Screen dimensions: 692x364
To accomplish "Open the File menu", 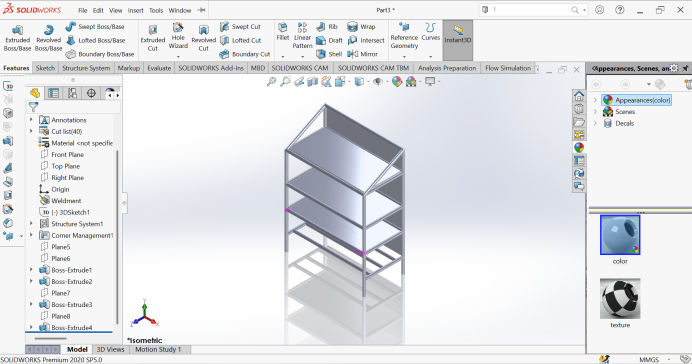I will (x=83, y=10).
